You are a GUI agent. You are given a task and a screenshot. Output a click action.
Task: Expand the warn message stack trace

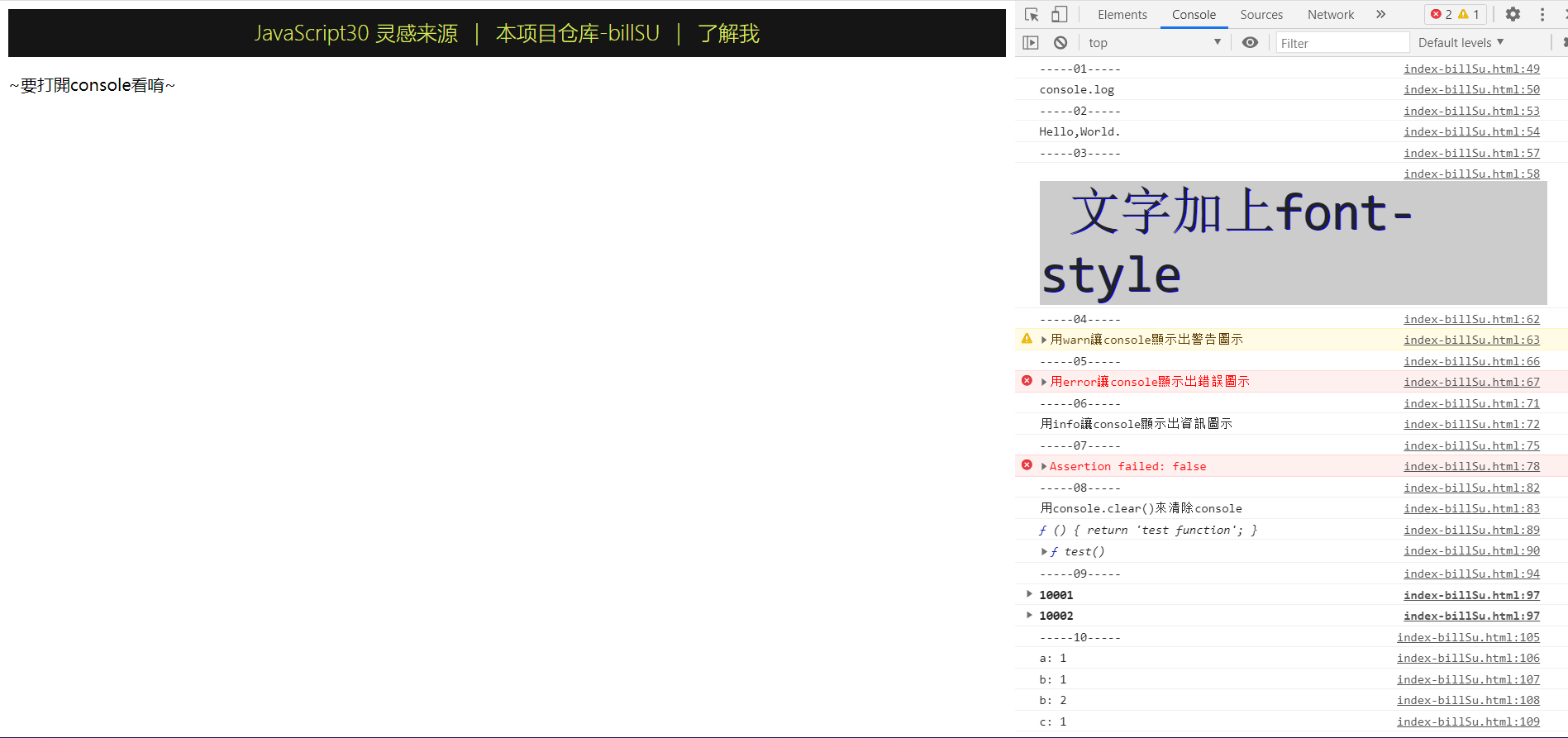pyautogui.click(x=1044, y=340)
